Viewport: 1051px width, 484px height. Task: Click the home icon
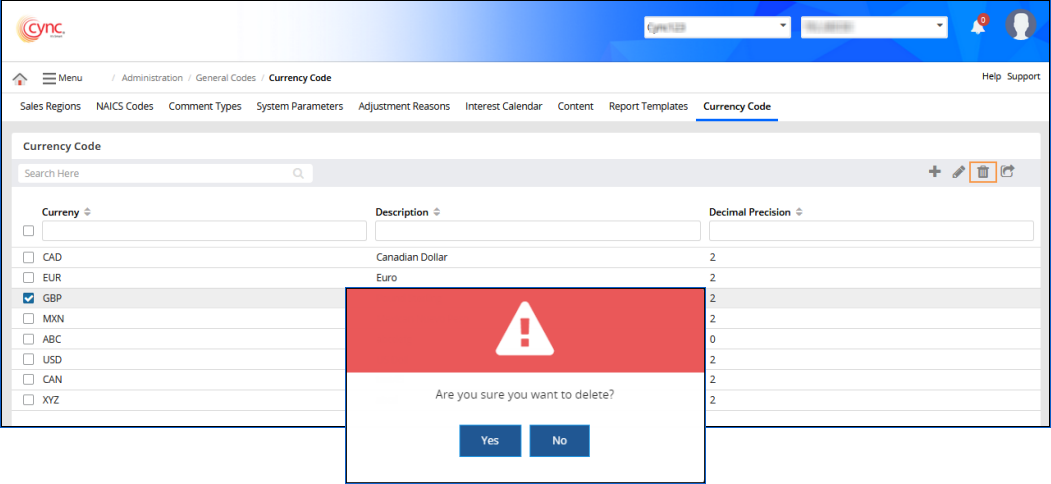pyautogui.click(x=20, y=78)
